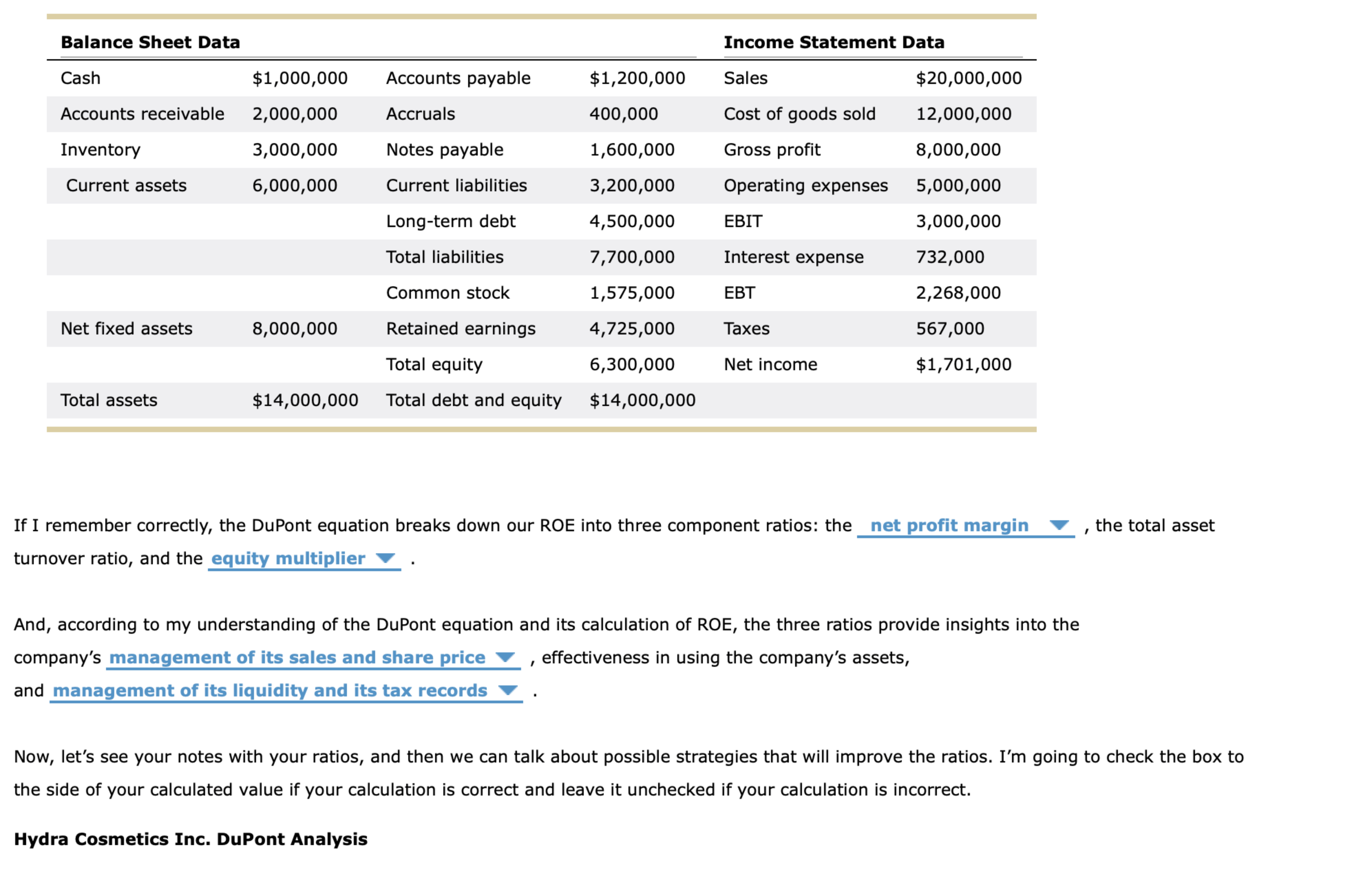Click the Long-term debt value 4,500,000
Image resolution: width=1363 pixels, height=896 pixels.
click(x=632, y=222)
